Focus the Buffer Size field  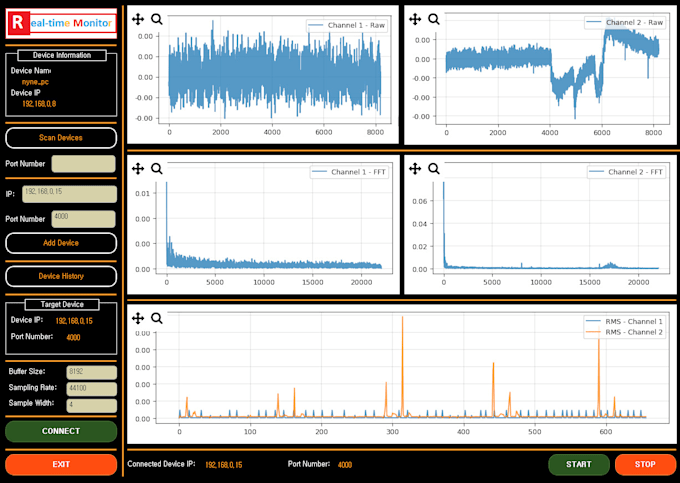pos(91,372)
